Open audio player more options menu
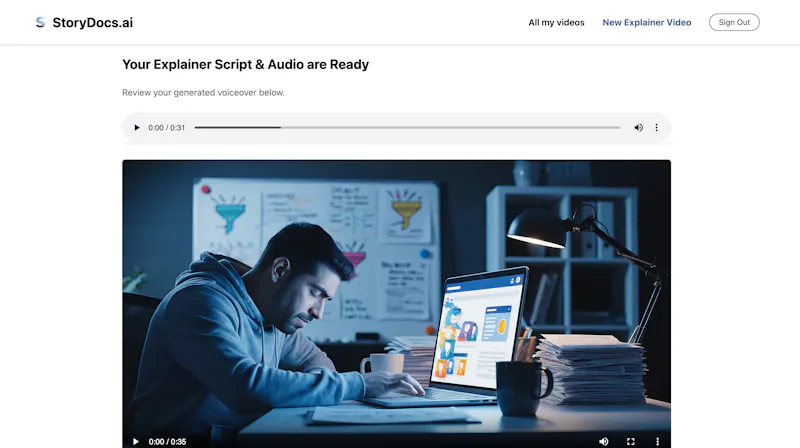 point(656,128)
